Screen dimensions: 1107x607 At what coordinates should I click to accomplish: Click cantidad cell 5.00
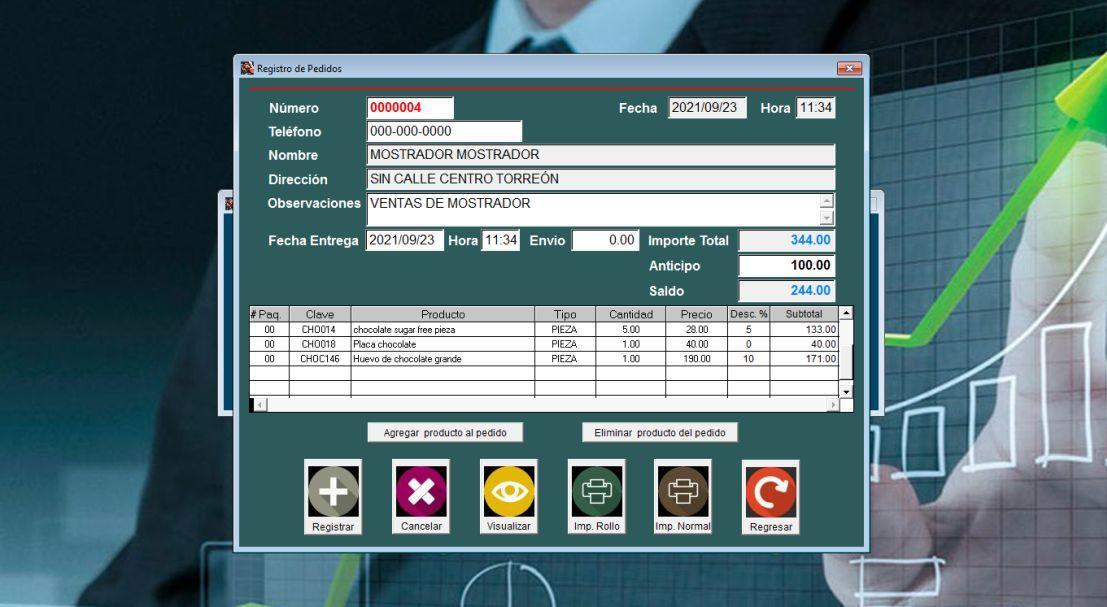point(630,330)
